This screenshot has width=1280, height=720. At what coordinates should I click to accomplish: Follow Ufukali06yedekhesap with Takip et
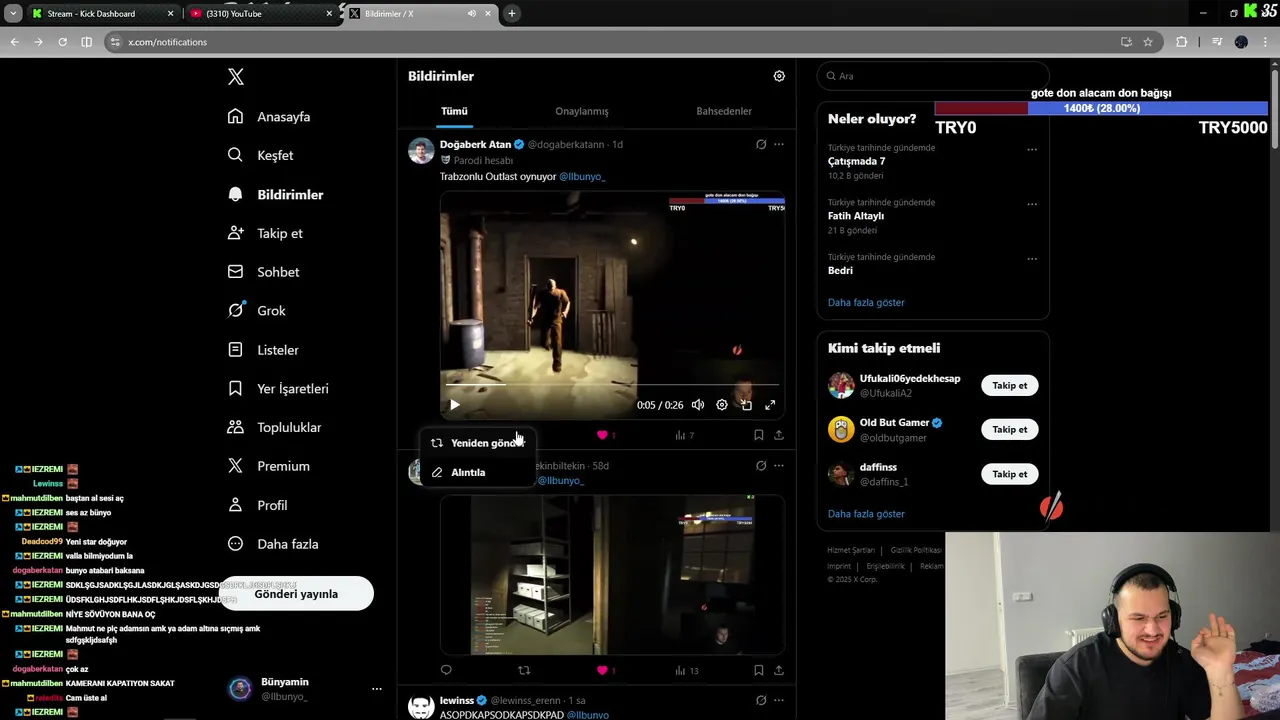point(1009,385)
